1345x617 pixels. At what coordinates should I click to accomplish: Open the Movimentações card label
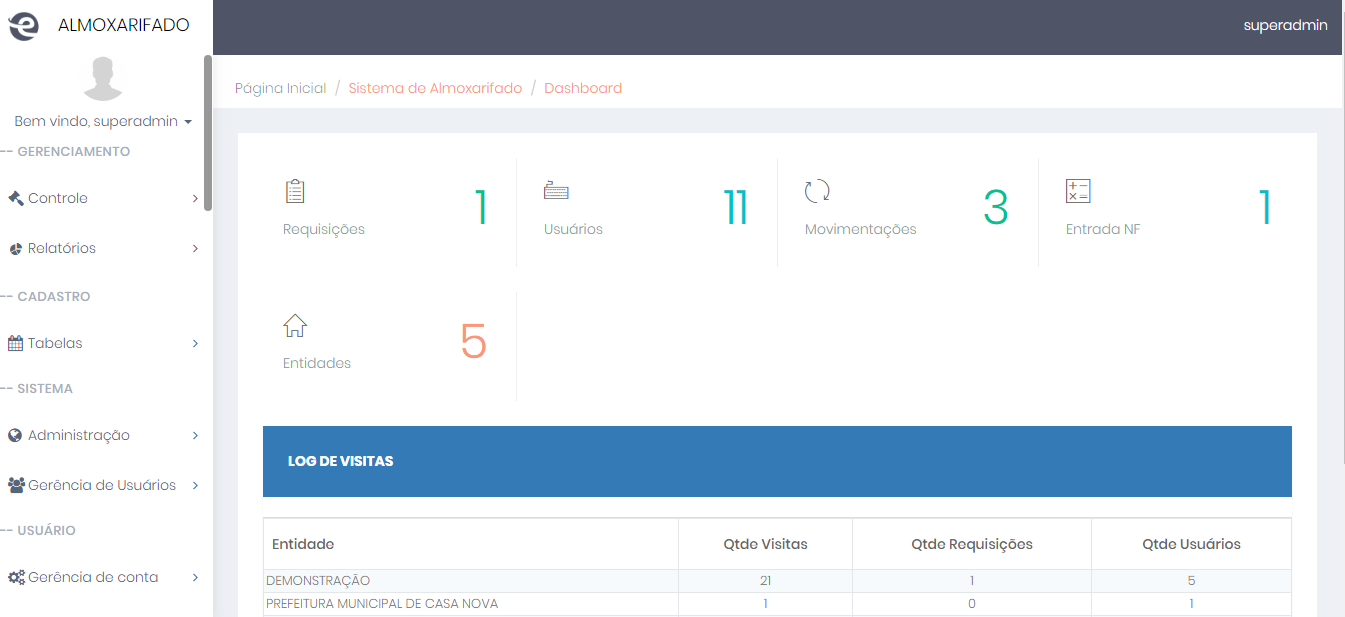861,229
